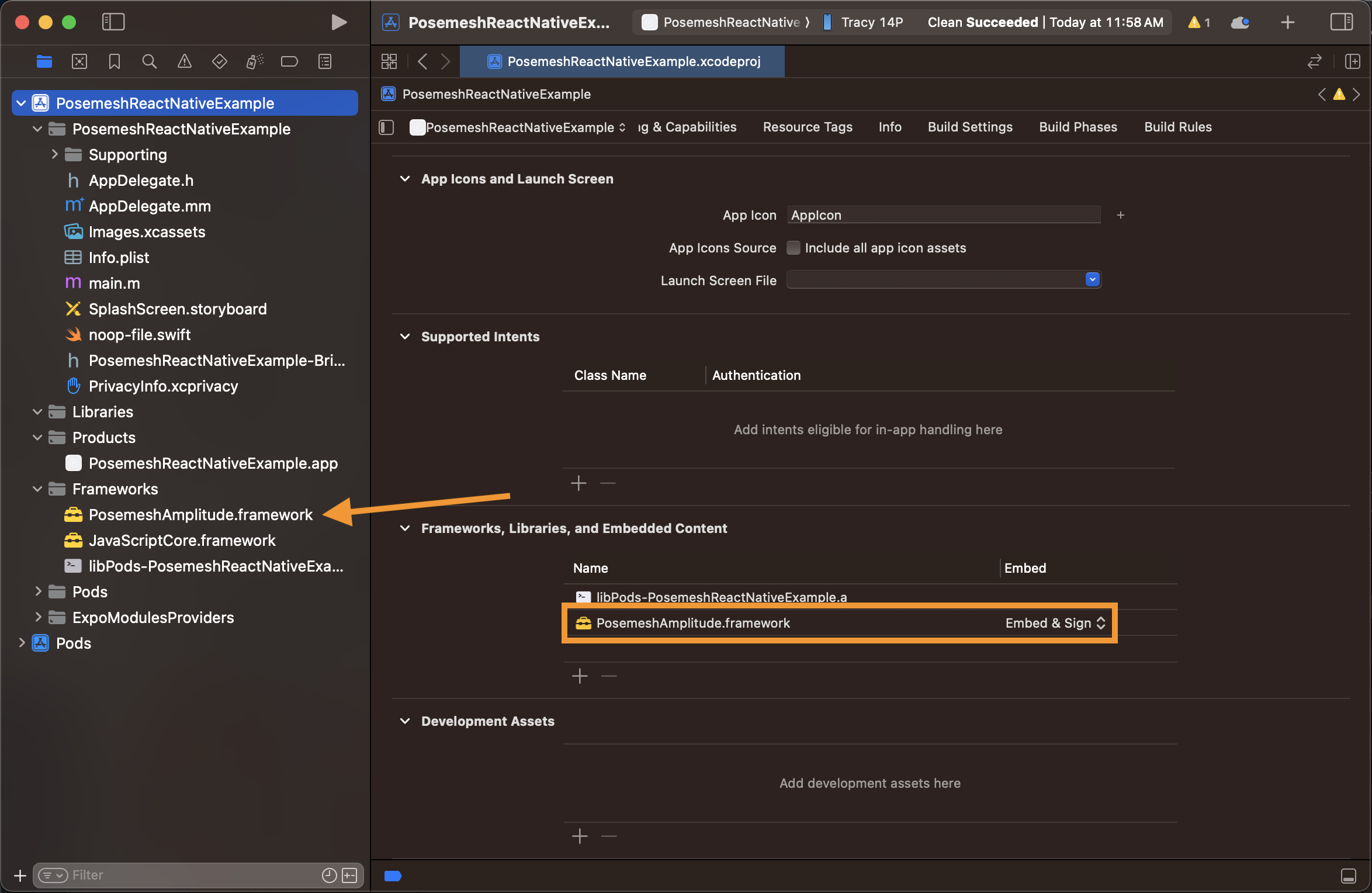The height and width of the screenshot is (893, 1372).
Task: Hide the left navigator sidebar
Action: click(113, 22)
